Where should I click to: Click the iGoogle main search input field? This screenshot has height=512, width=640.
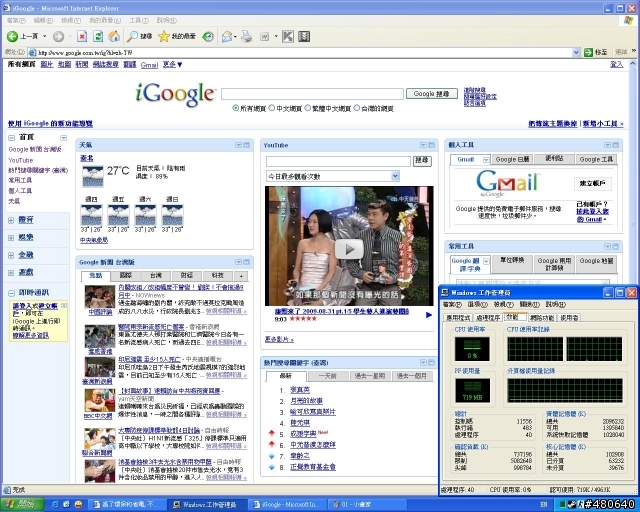(x=312, y=94)
